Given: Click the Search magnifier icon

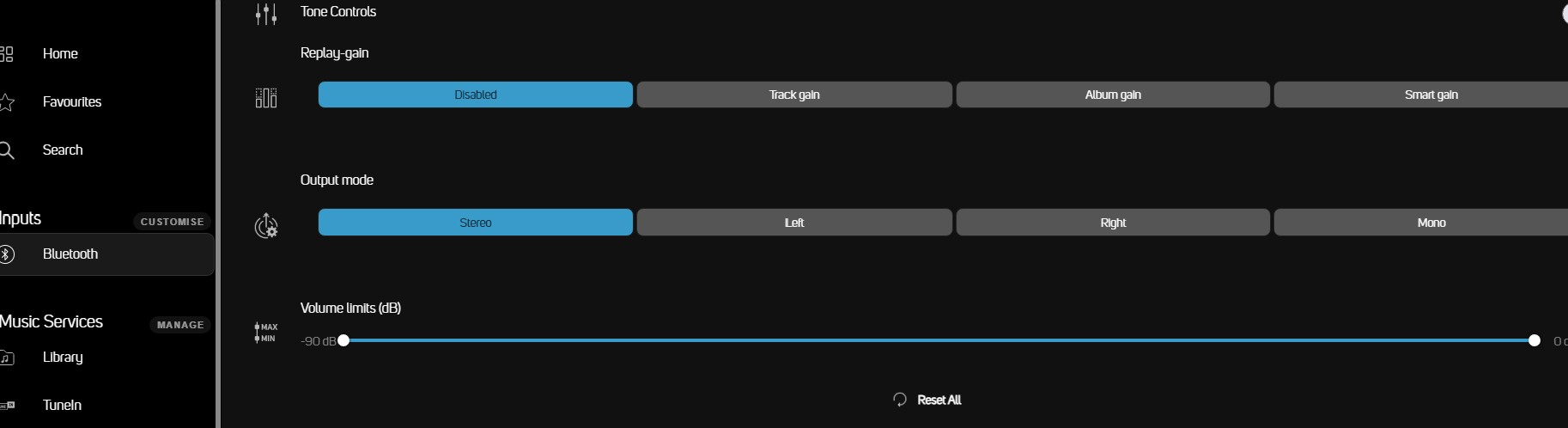Looking at the screenshot, I should click(7, 151).
